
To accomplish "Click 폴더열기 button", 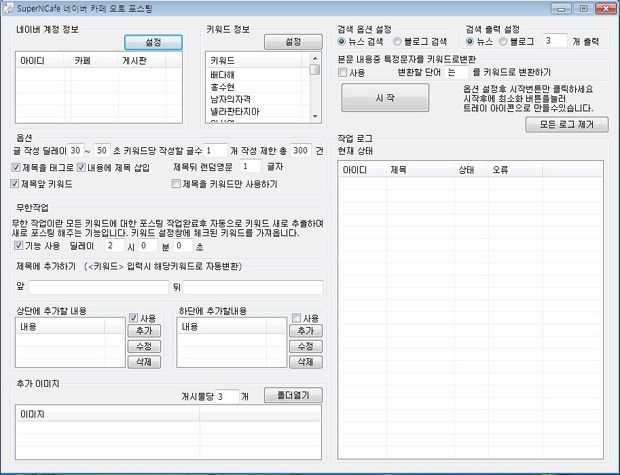I will [293, 395].
